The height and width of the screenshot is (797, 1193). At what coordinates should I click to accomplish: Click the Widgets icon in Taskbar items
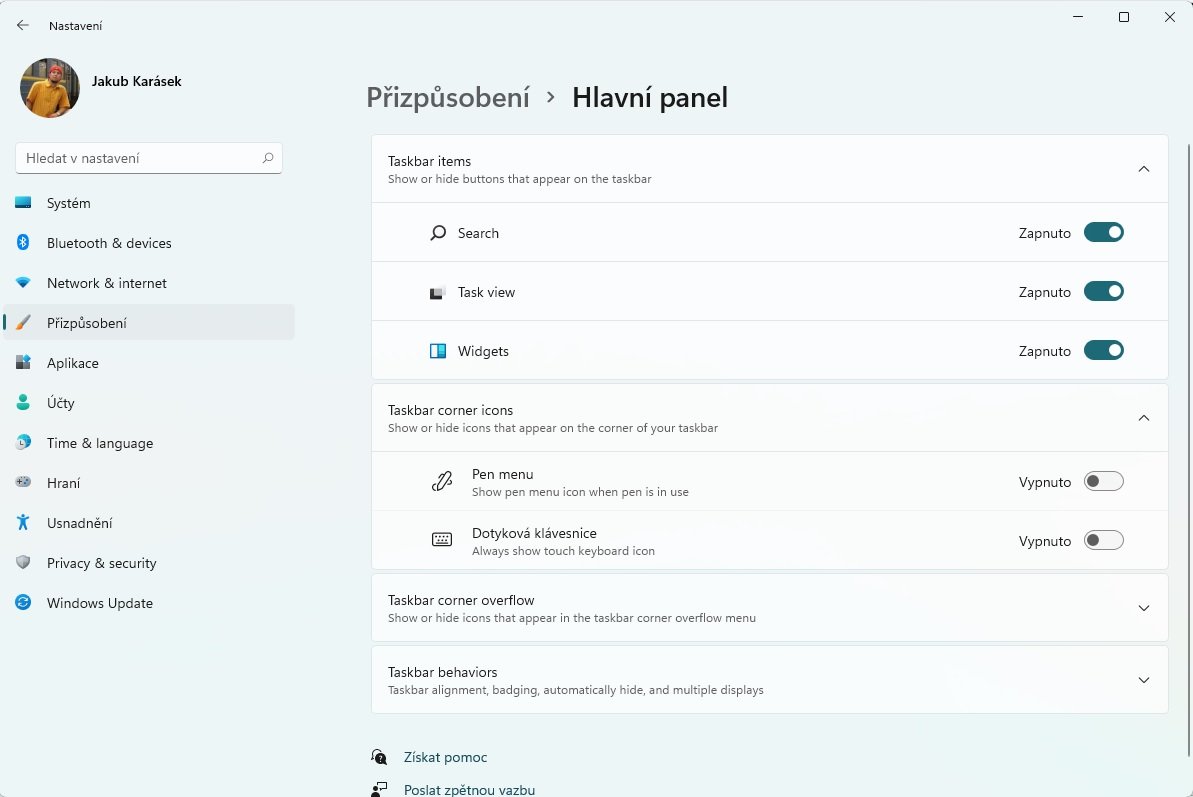point(437,351)
